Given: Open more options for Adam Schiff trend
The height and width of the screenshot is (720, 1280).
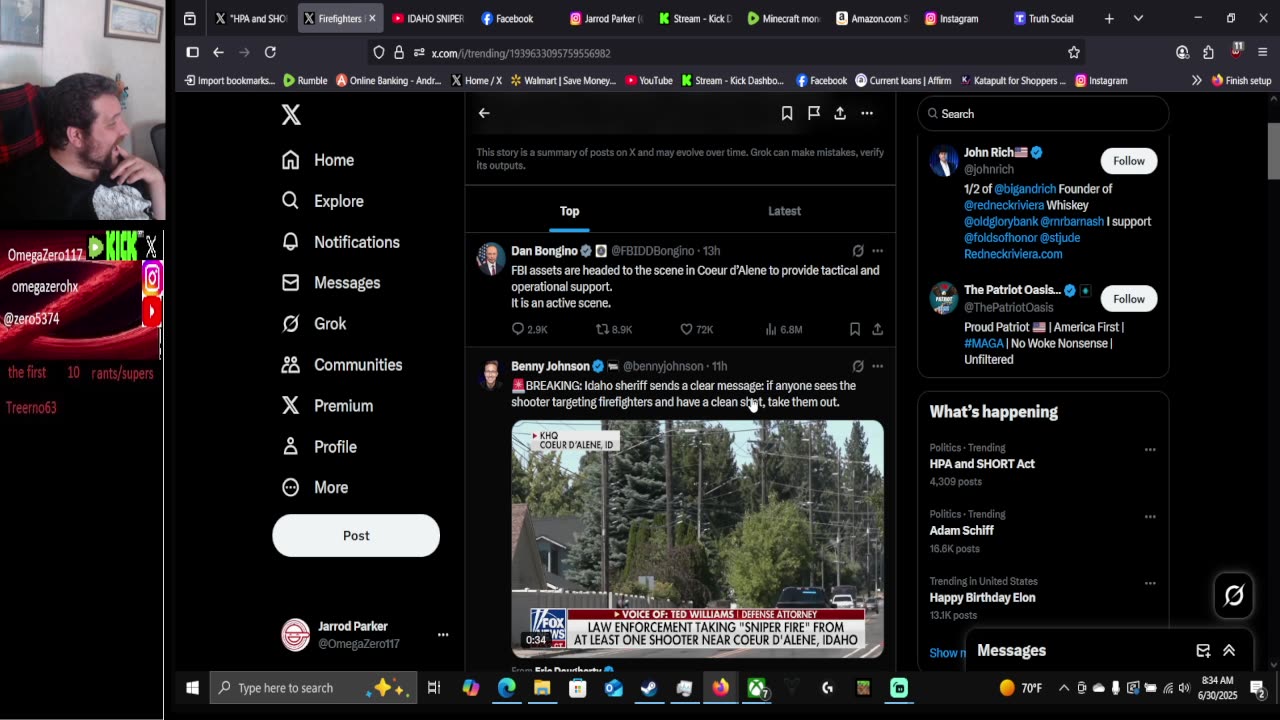Looking at the screenshot, I should 1150,517.
